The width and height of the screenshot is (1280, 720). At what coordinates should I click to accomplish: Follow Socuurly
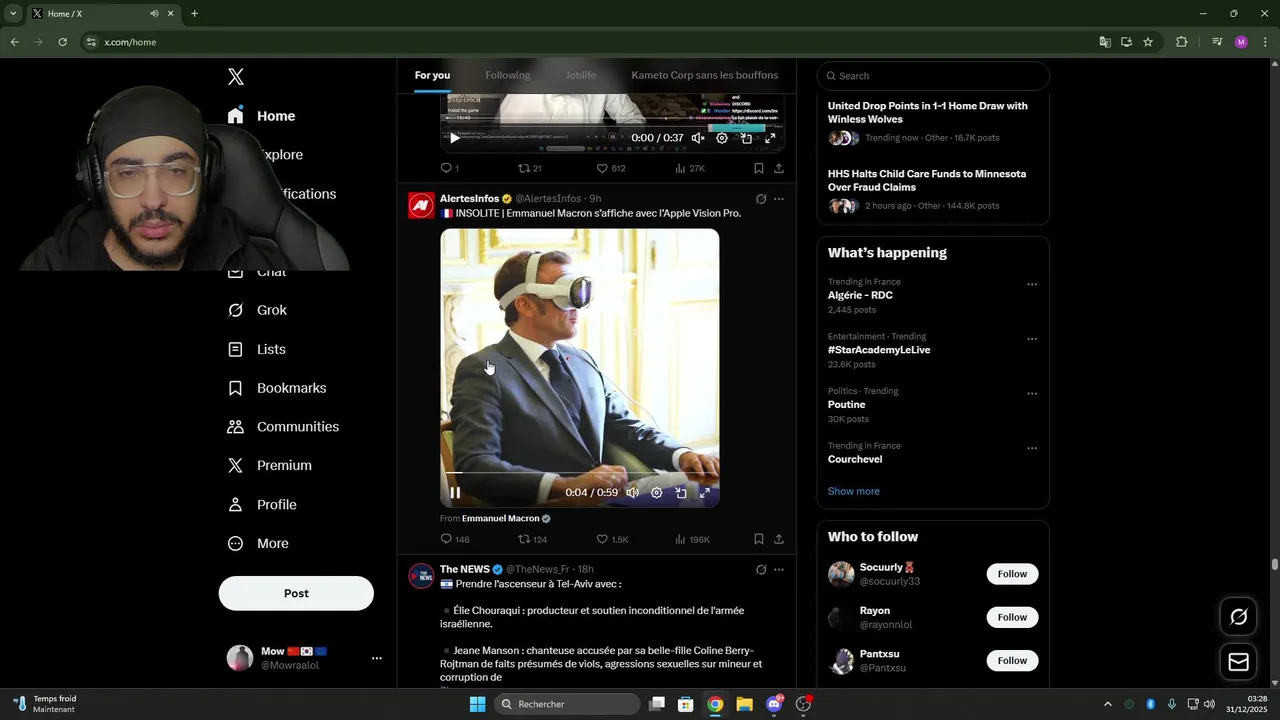[x=1012, y=574]
